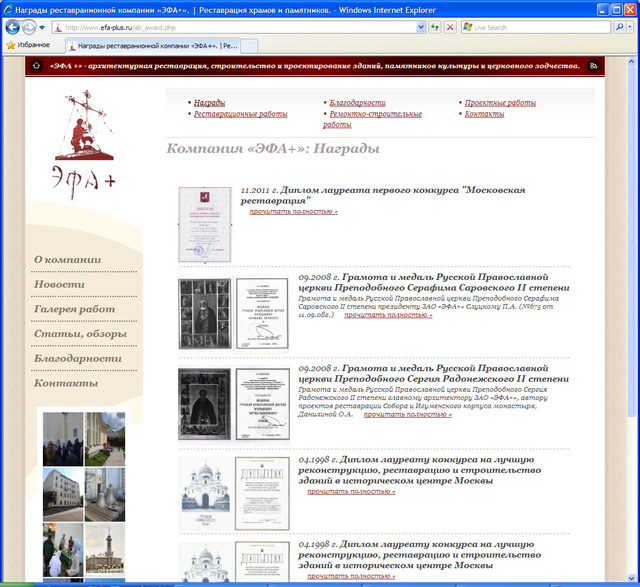The image size is (640, 587).
Task: Open the Серафима Саровского certificate document thumbnail
Action: click(x=262, y=314)
